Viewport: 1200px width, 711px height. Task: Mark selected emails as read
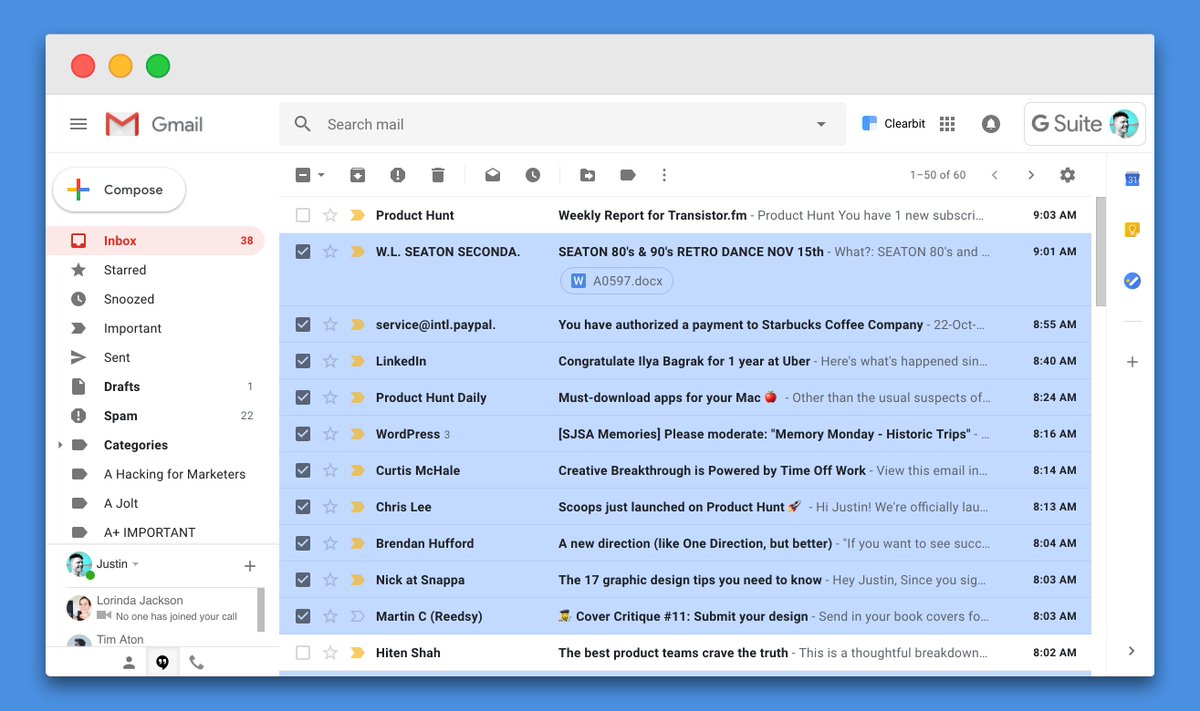coord(493,175)
